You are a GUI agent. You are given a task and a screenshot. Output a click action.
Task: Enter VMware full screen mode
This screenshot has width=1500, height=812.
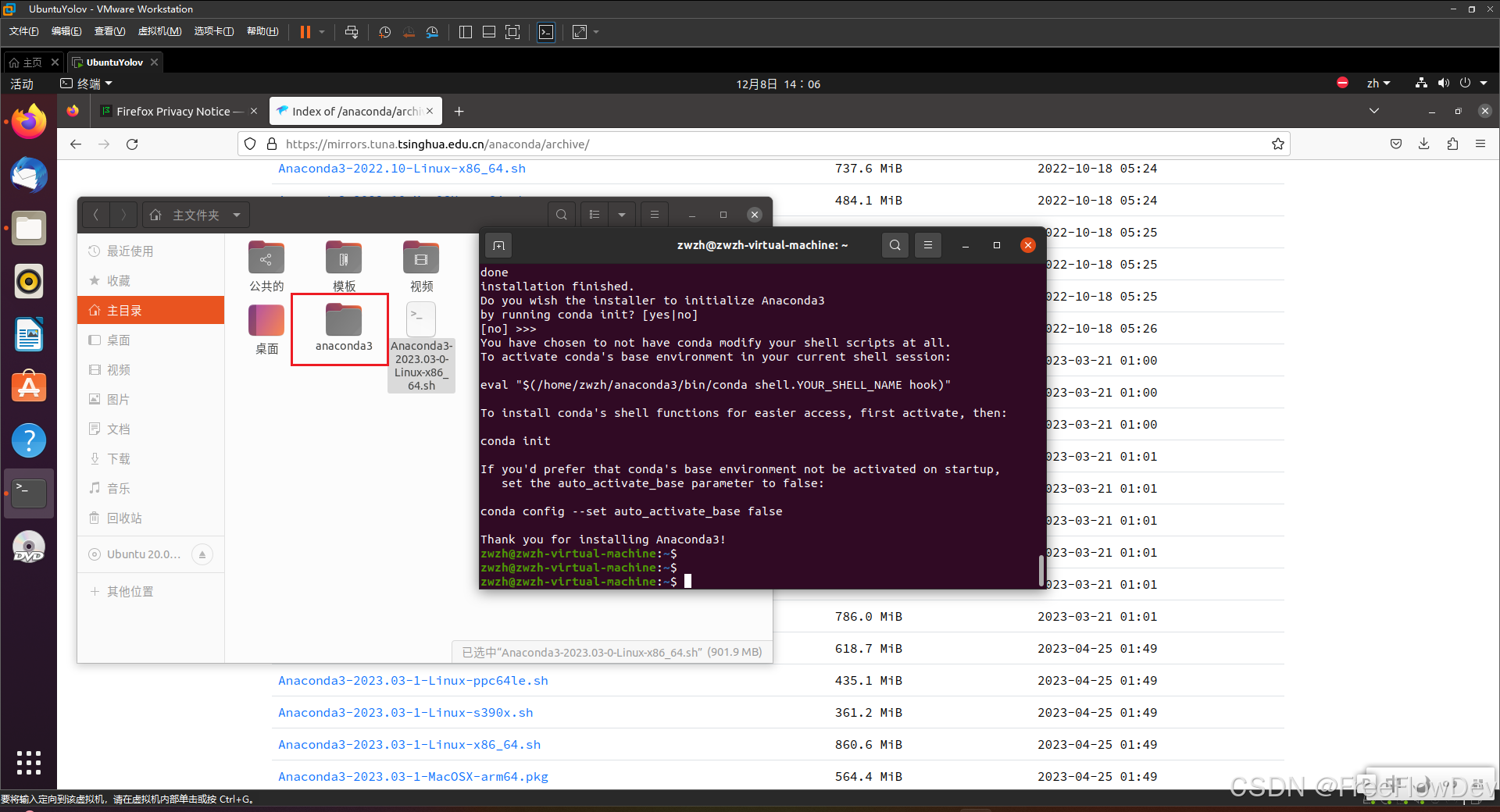tap(512, 32)
